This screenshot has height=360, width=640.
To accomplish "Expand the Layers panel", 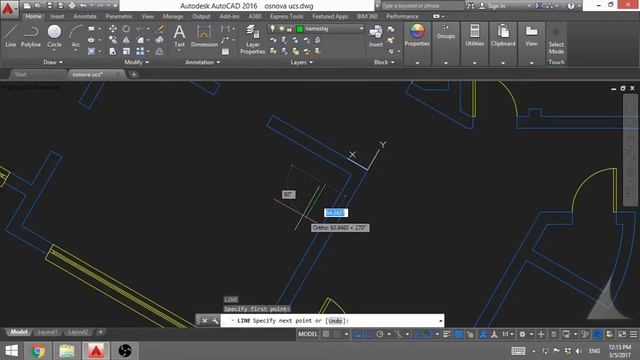I will coord(302,62).
